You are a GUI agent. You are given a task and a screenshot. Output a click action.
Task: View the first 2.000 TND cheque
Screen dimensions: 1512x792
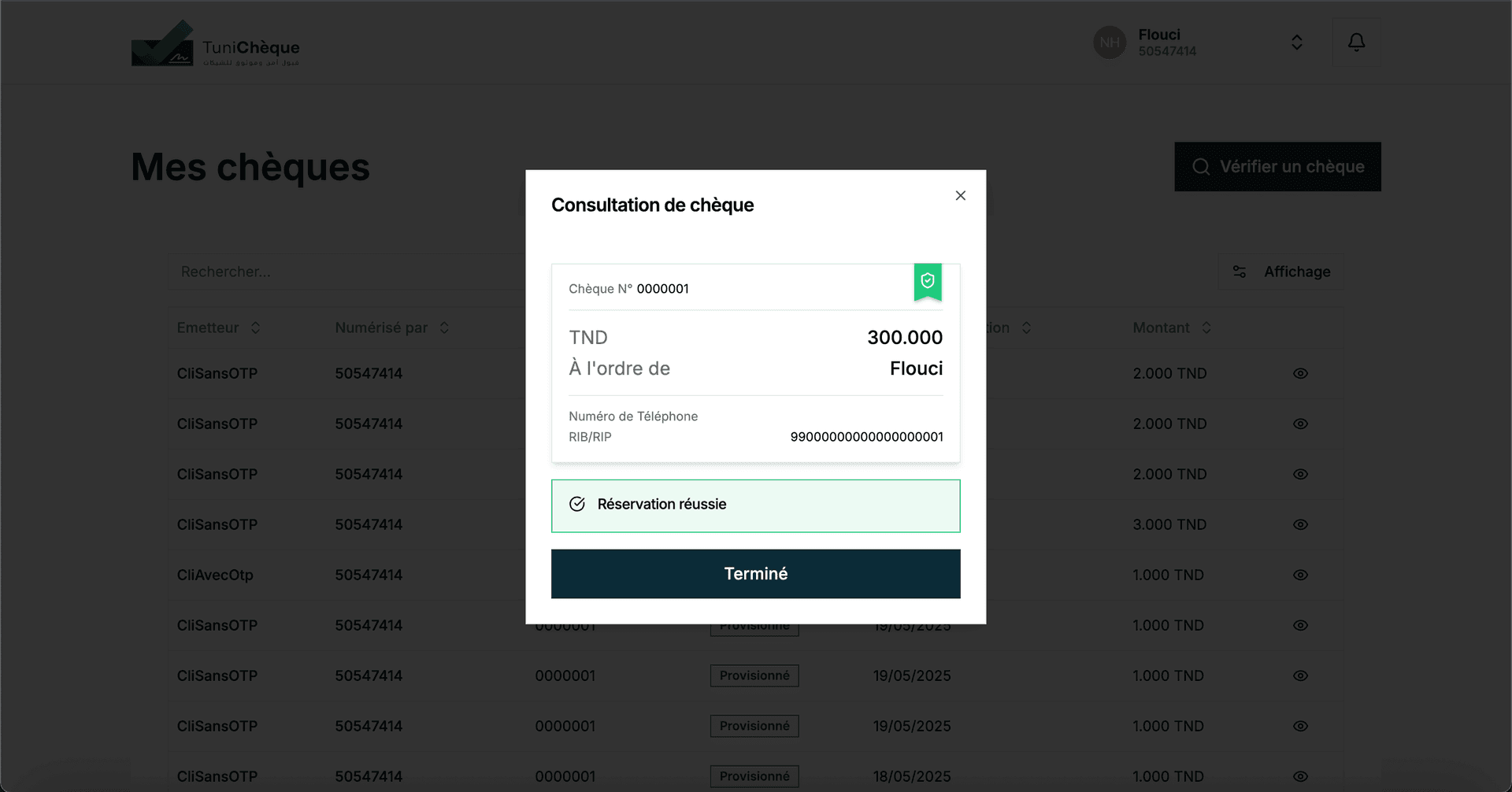(x=1300, y=373)
